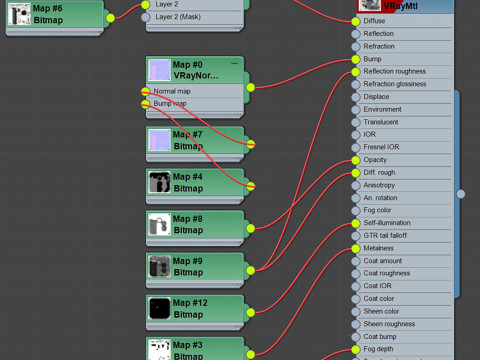Image resolution: width=480 pixels, height=360 pixels.
Task: Click the GTR tail falloff input socket
Action: 356,236
